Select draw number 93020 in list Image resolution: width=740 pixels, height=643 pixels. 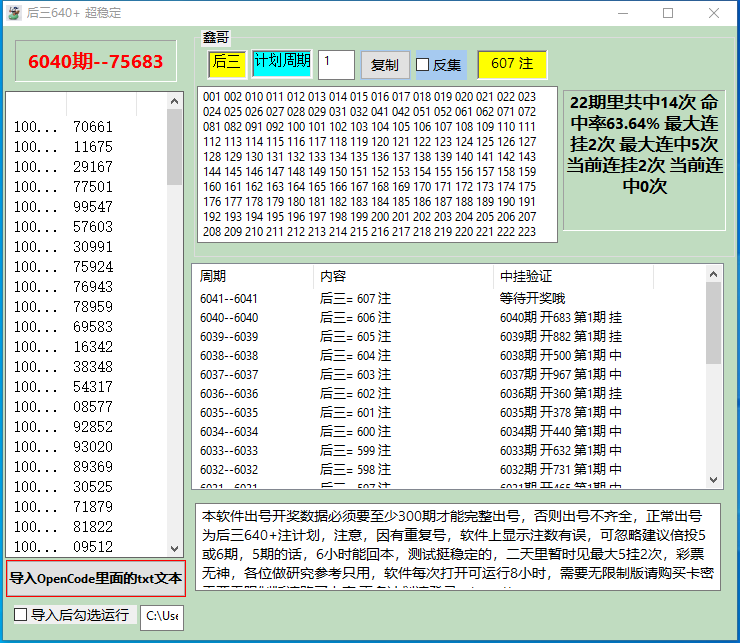[93, 447]
